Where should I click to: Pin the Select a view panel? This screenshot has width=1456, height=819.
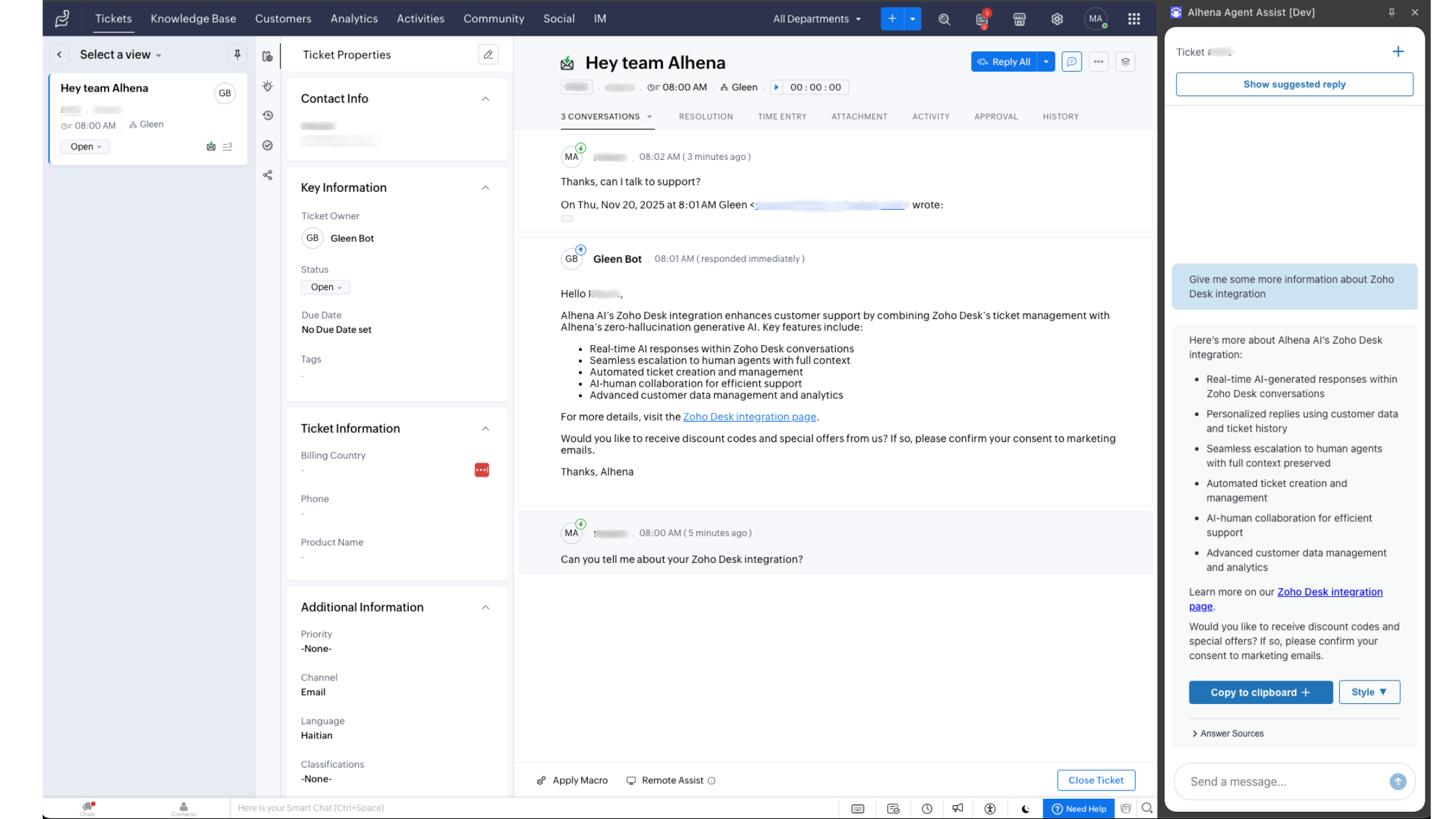pyautogui.click(x=237, y=54)
